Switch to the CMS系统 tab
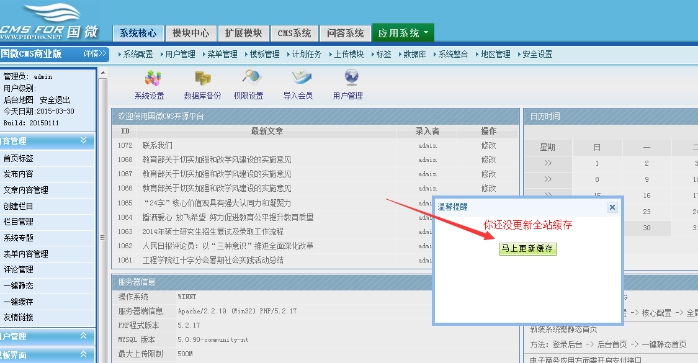 (294, 33)
